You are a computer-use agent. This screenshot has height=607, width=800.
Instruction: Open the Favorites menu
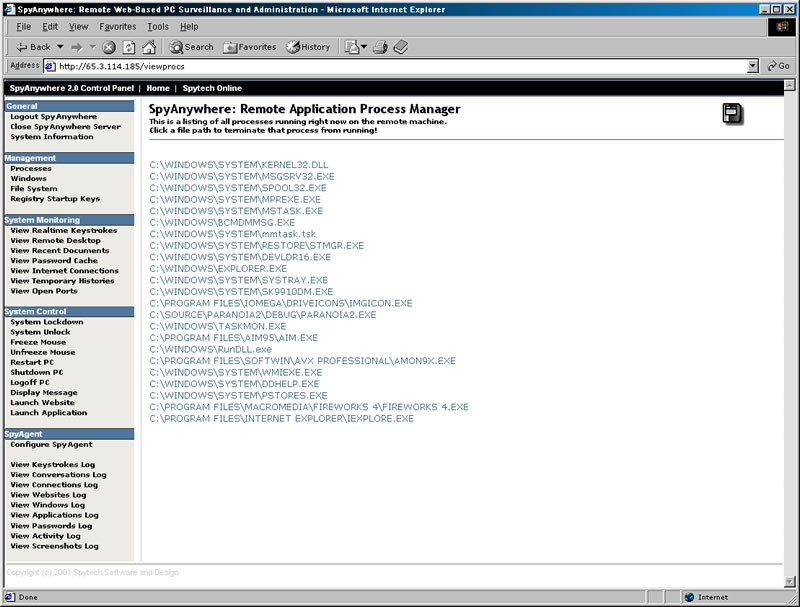tap(118, 27)
